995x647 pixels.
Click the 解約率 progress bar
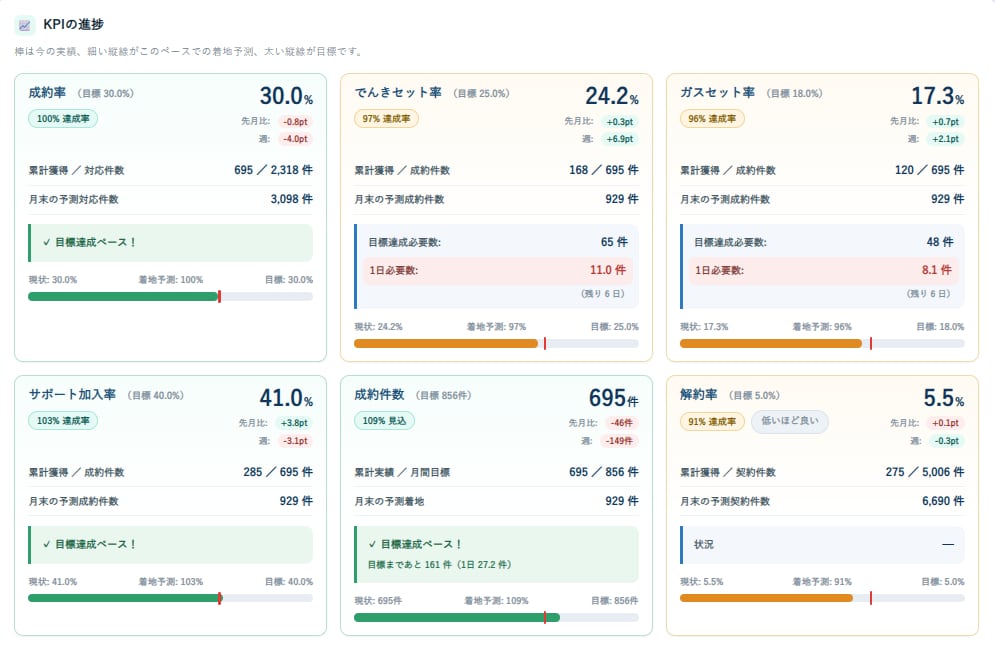[822, 598]
